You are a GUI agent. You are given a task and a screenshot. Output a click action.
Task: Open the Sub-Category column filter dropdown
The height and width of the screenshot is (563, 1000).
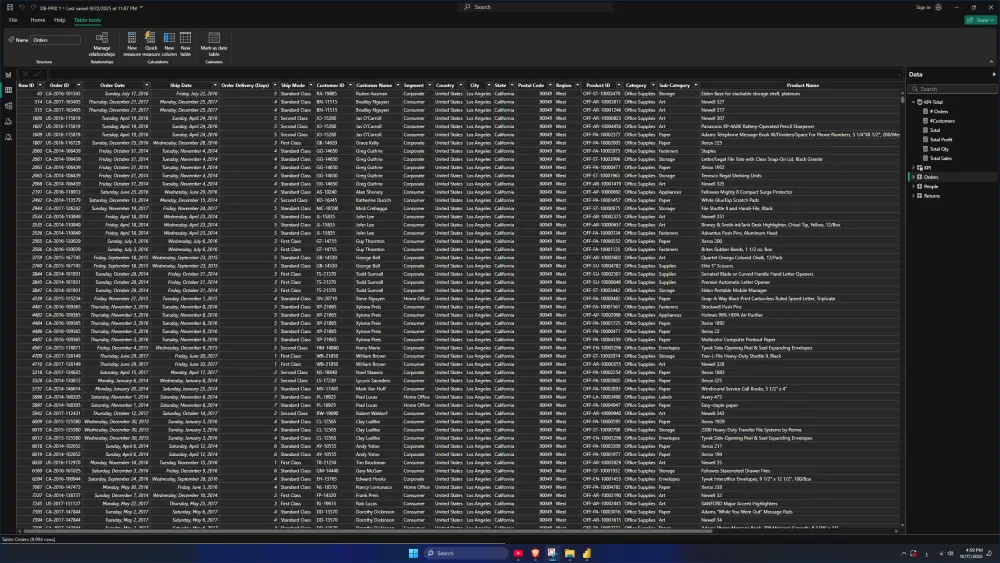point(695,85)
